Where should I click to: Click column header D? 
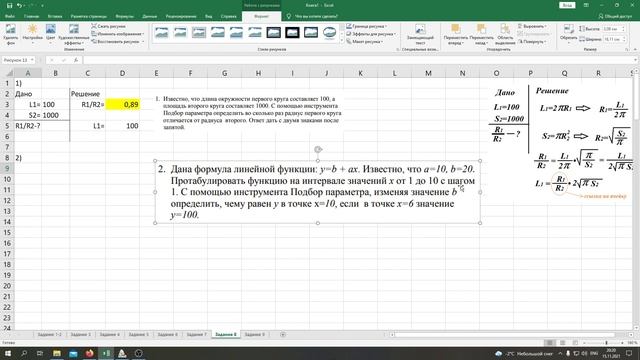pos(122,73)
